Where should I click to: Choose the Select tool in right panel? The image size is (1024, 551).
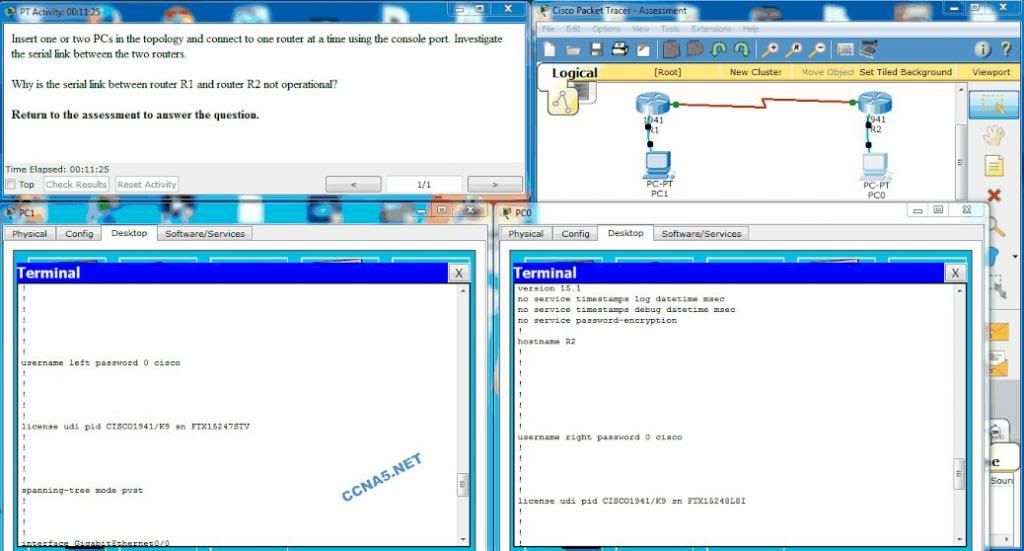point(993,105)
